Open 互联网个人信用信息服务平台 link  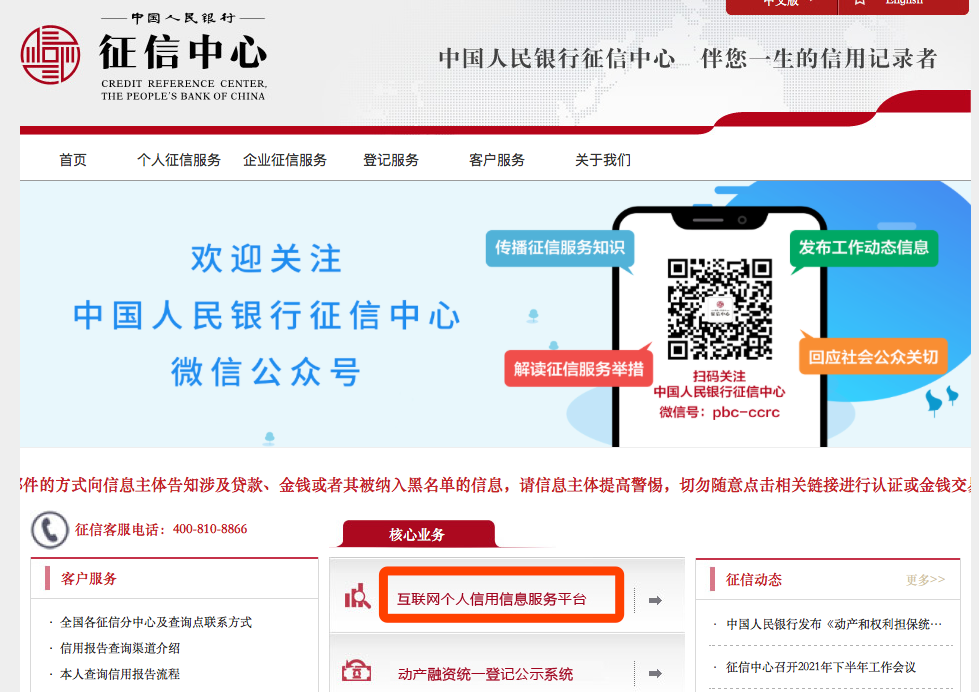click(492, 599)
